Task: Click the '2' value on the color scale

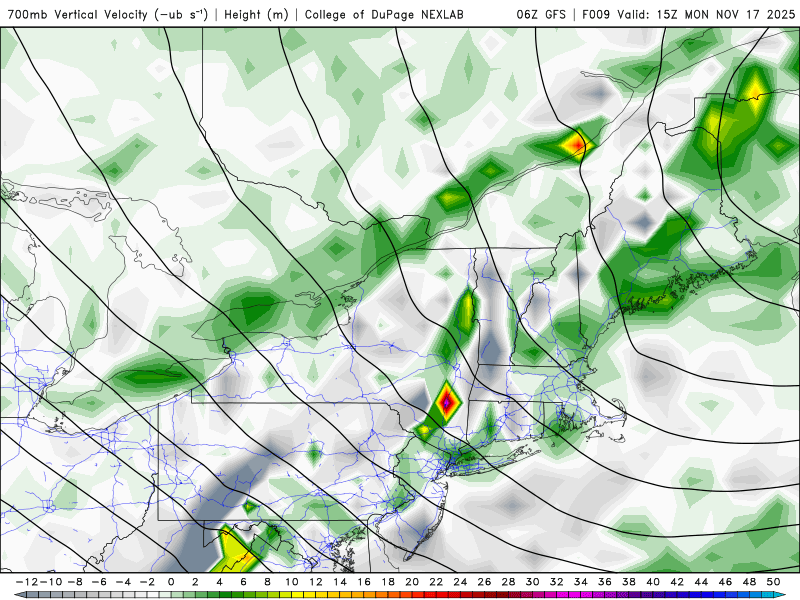Action: click(x=195, y=582)
